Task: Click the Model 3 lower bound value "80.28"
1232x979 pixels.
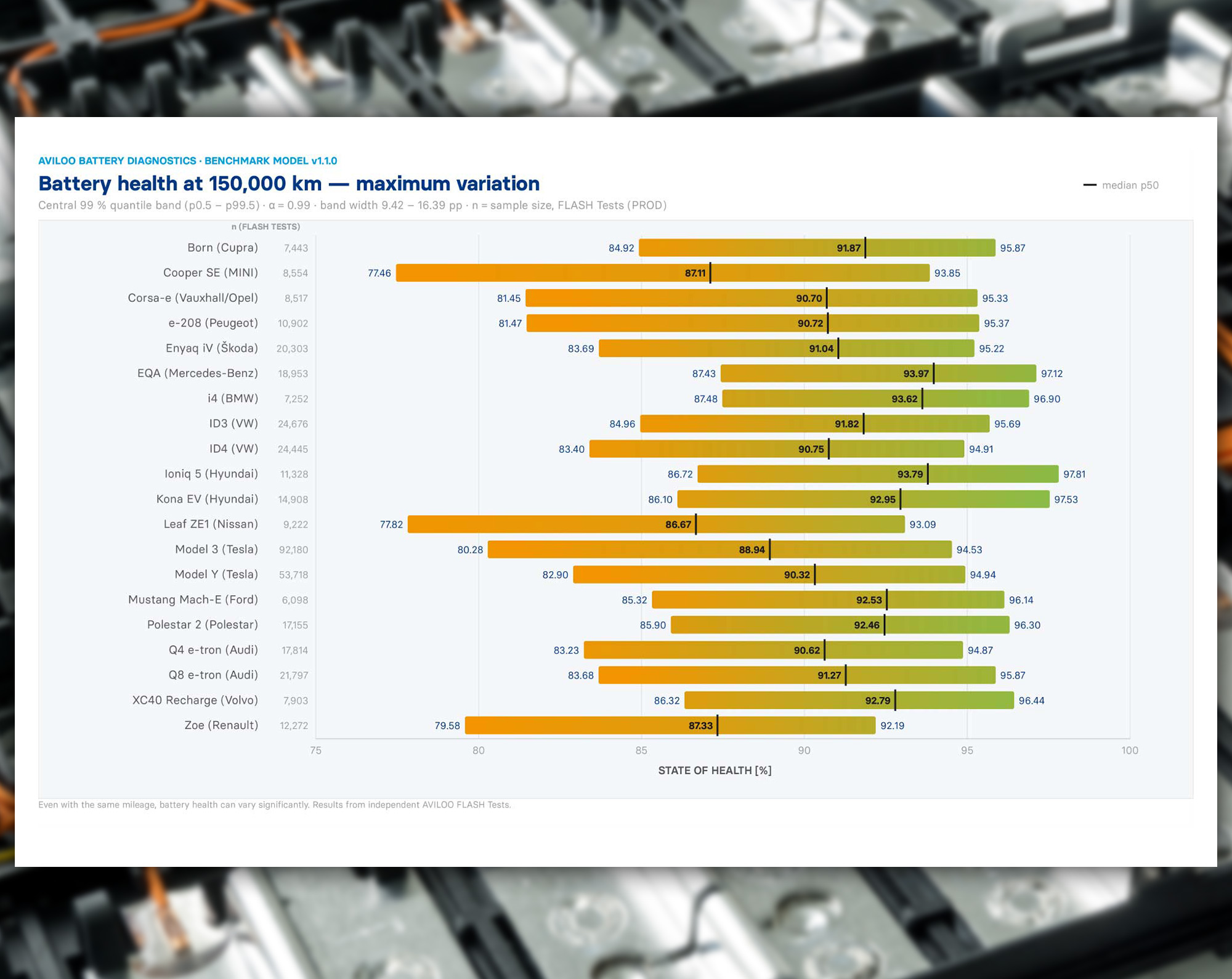Action: click(x=470, y=550)
